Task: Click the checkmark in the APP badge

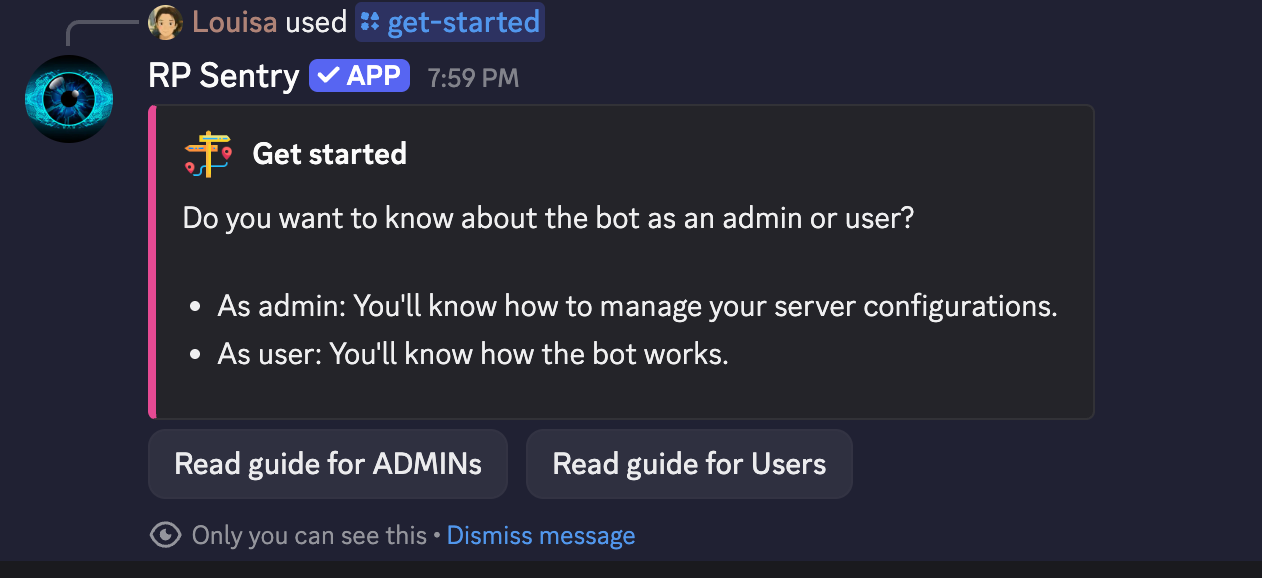Action: [x=328, y=76]
